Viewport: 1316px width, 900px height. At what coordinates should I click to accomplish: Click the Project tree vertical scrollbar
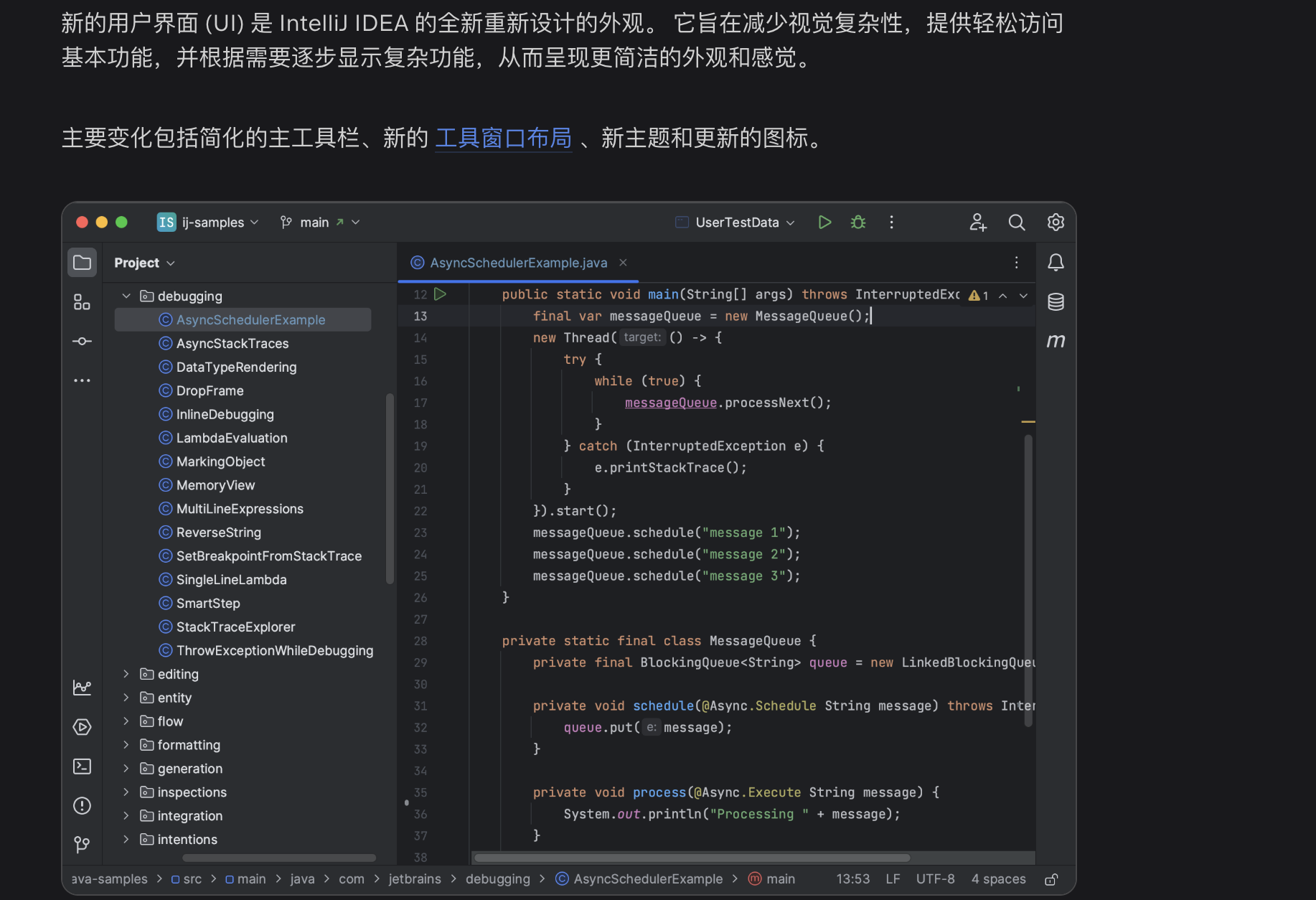click(x=390, y=489)
